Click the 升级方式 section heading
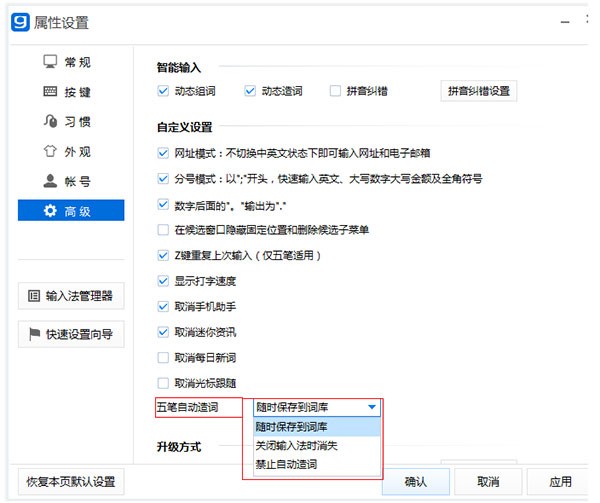 click(179, 447)
